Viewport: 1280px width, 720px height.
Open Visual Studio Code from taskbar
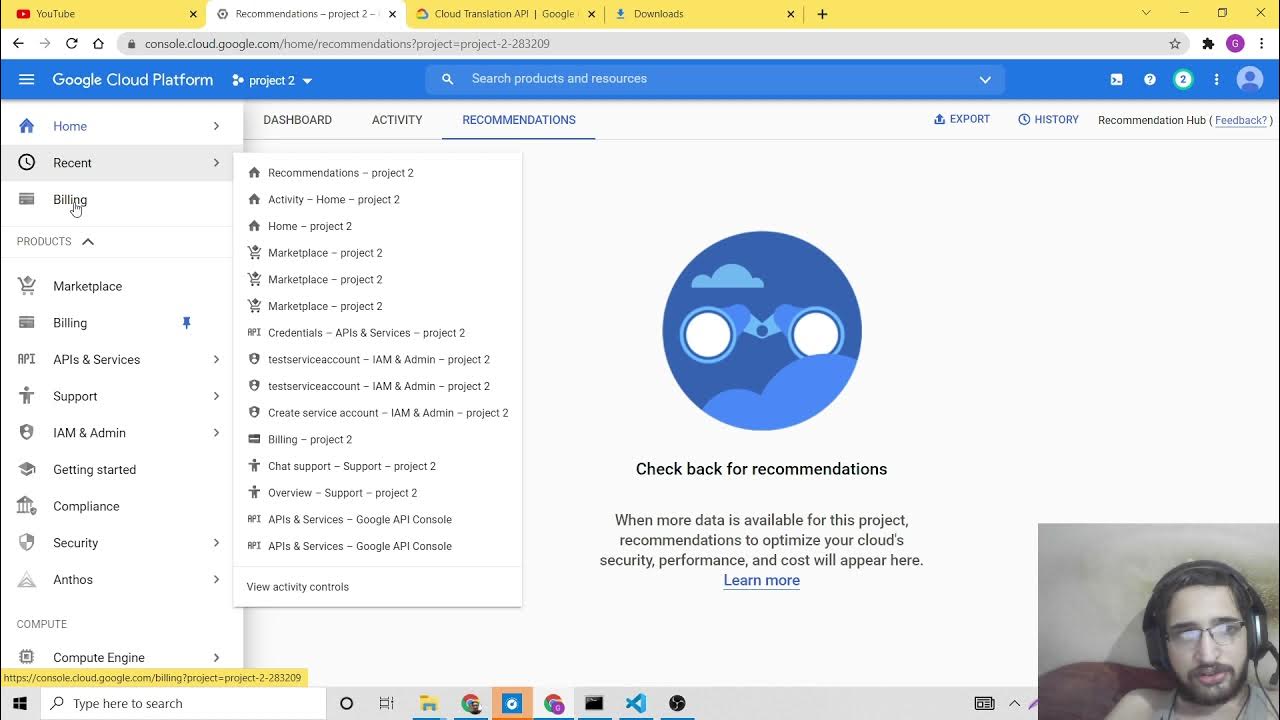(x=635, y=703)
